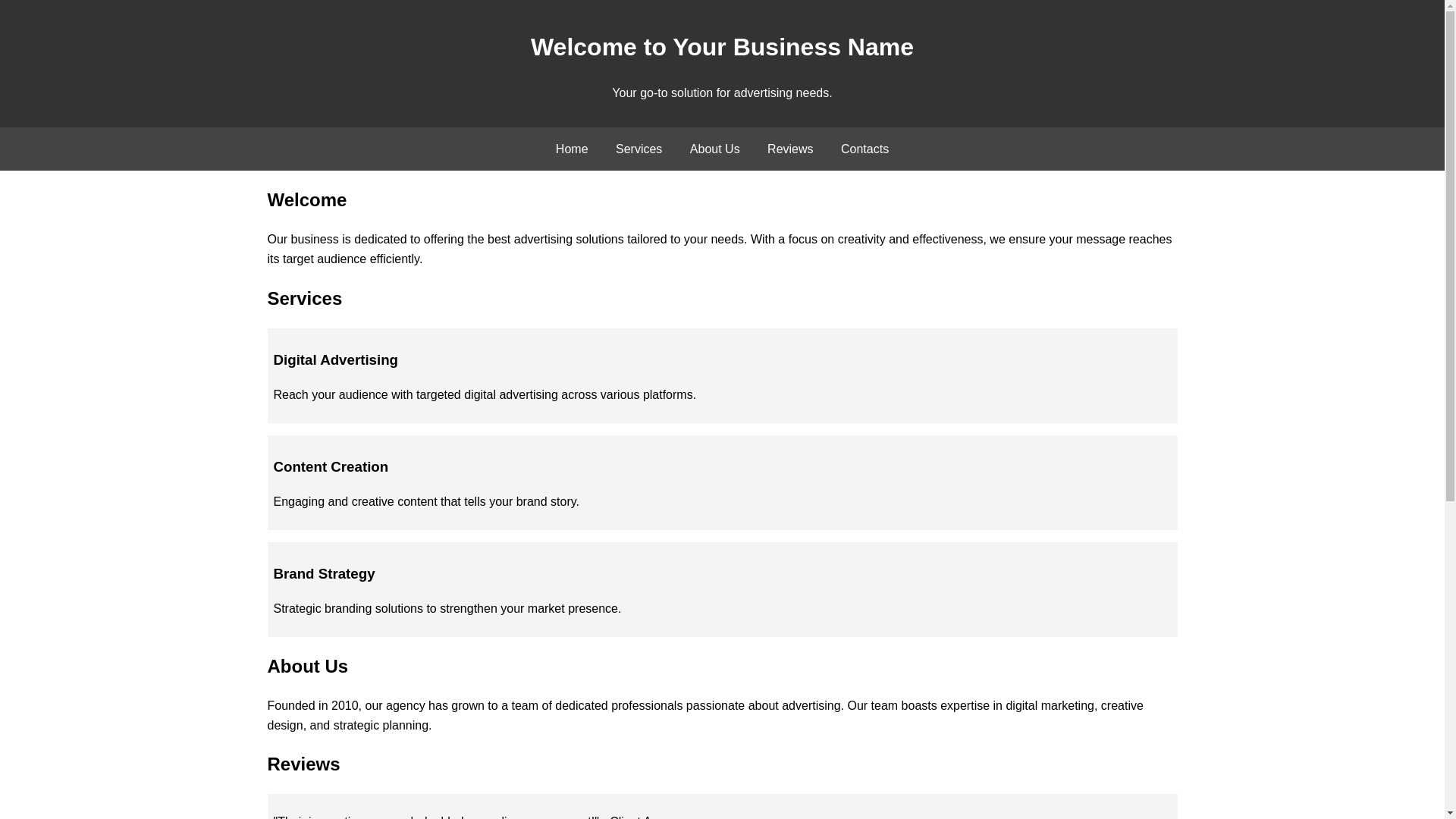Click the 'Services' section heading
Viewport: 1456px width, 819px height.
(x=304, y=299)
